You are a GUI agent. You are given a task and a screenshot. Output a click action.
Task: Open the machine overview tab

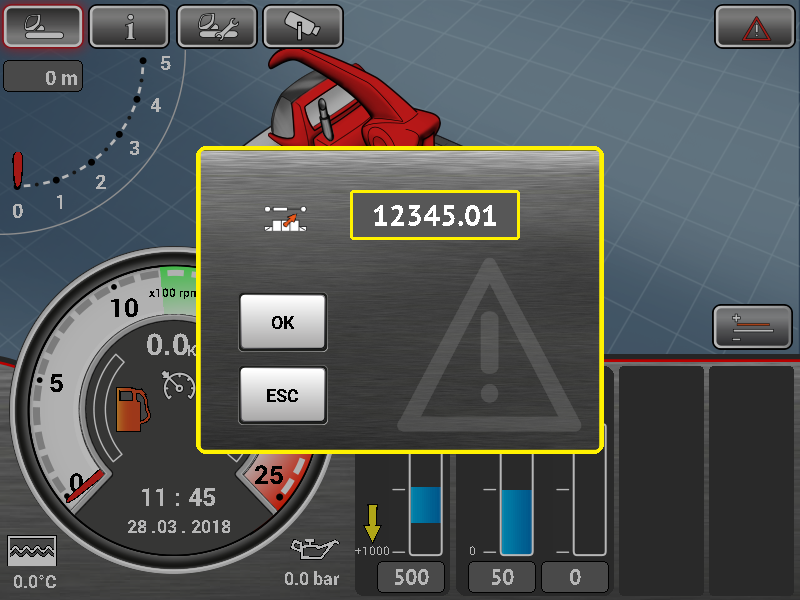[42, 26]
